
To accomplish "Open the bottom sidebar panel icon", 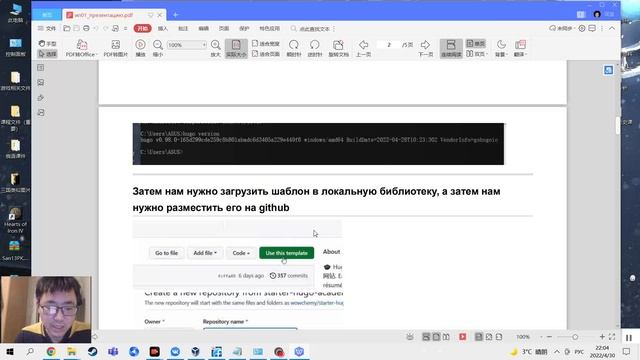I will [41, 112].
